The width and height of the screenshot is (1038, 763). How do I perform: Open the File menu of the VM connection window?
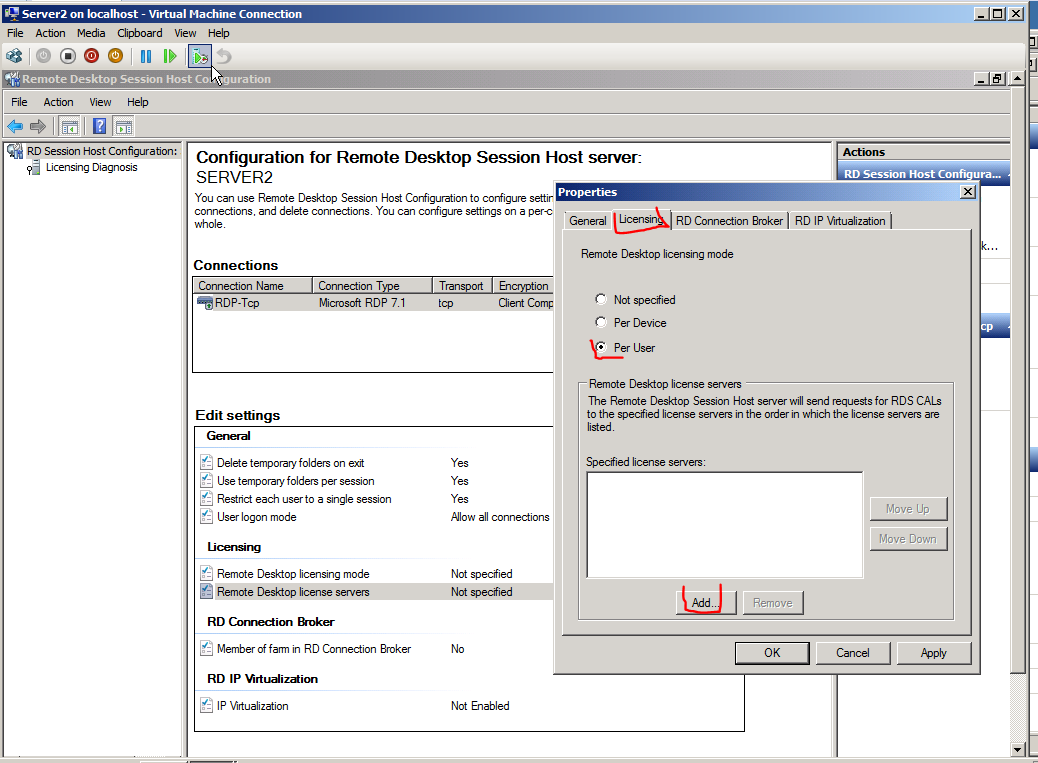point(15,33)
